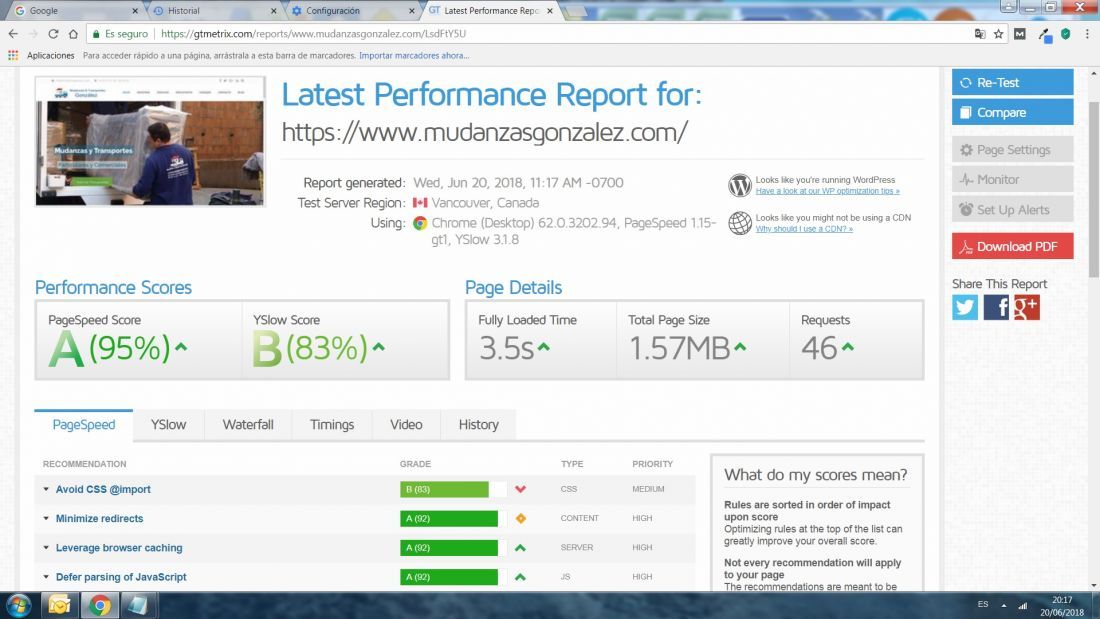Click the page vertical scrollbar

1094,189
